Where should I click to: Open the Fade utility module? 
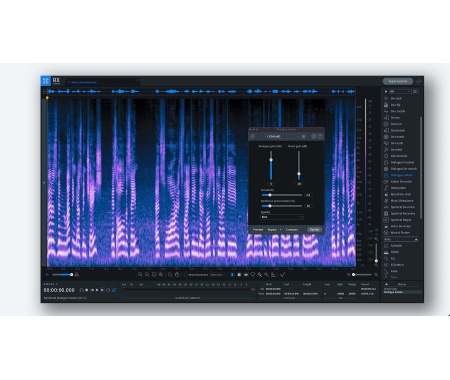(x=394, y=271)
